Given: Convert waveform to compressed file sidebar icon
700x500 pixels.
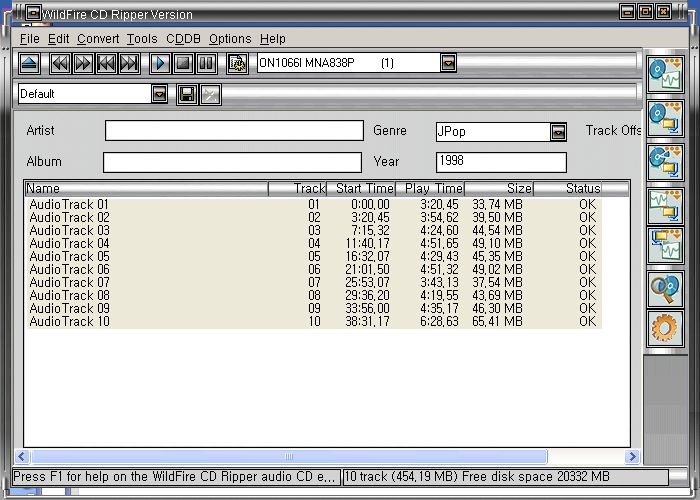Looking at the screenshot, I should [665, 206].
